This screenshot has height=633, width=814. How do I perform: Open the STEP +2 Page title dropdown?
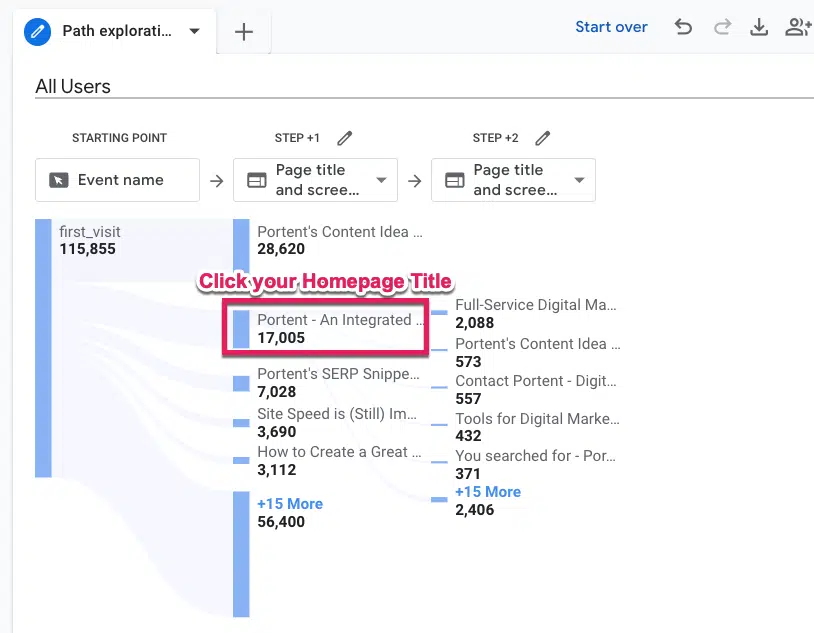pyautogui.click(x=513, y=180)
